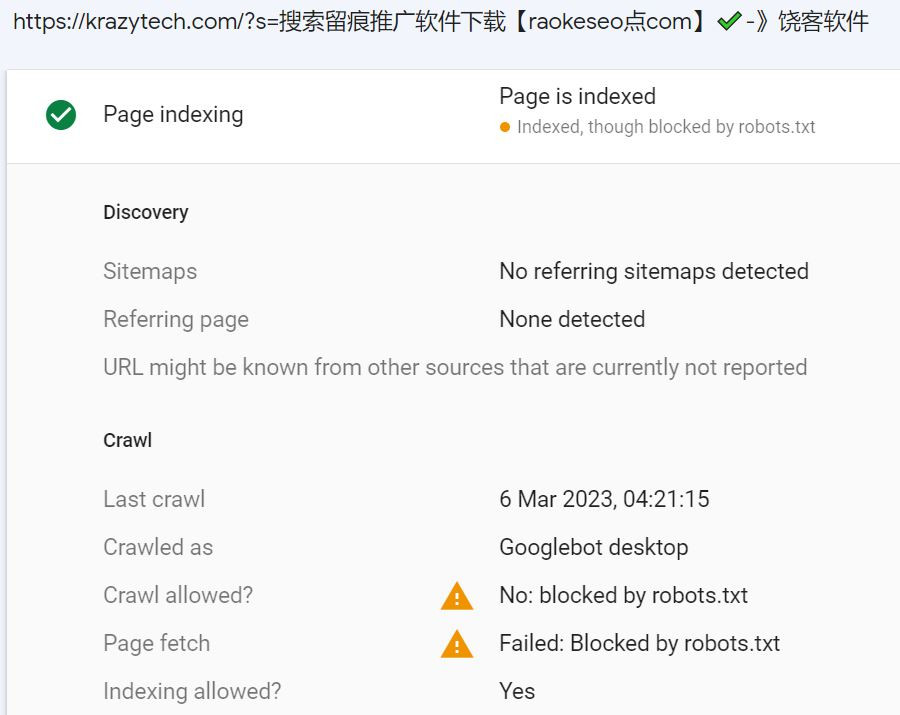Viewport: 900px width, 715px height.
Task: Click the Discovery section heading
Action: point(145,212)
